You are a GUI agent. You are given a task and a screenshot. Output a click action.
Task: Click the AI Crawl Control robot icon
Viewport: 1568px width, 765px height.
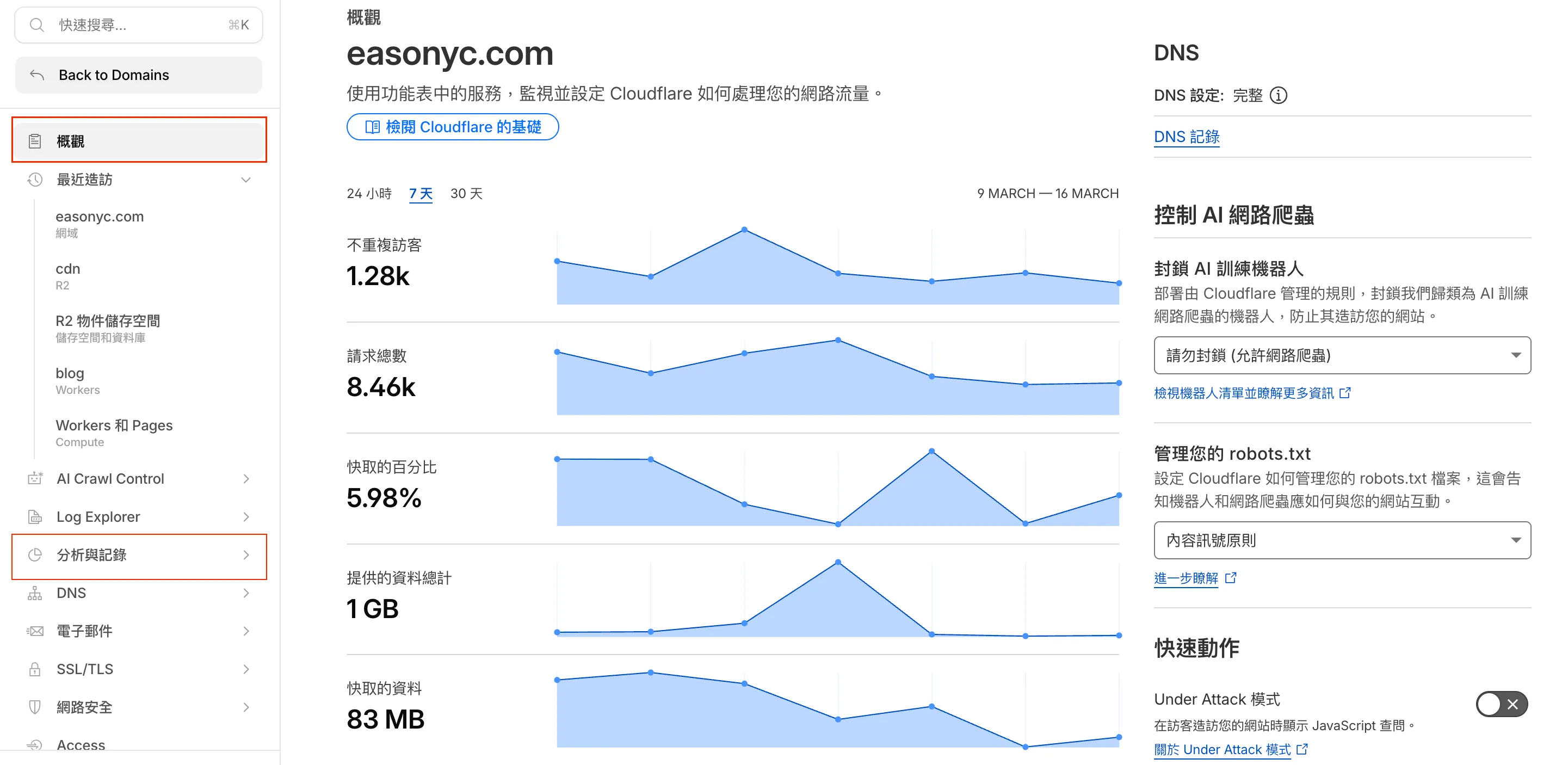pyautogui.click(x=35, y=478)
